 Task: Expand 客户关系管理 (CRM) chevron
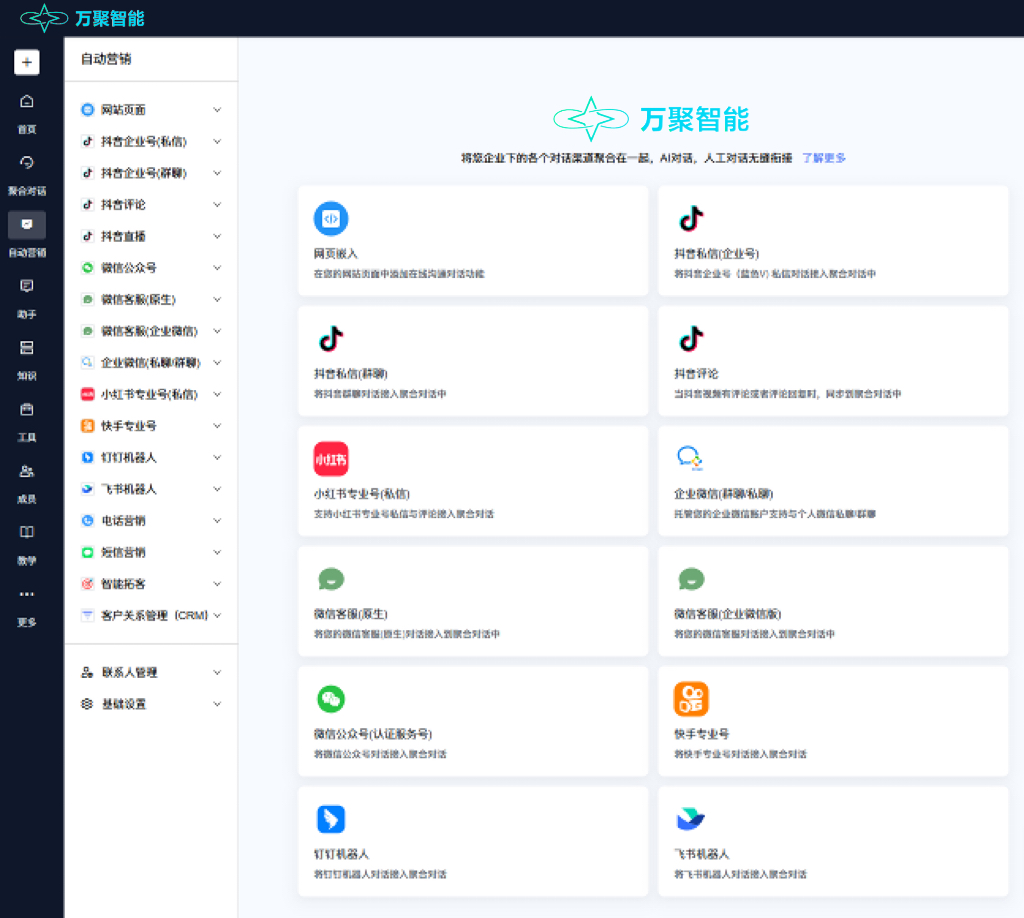[217, 615]
